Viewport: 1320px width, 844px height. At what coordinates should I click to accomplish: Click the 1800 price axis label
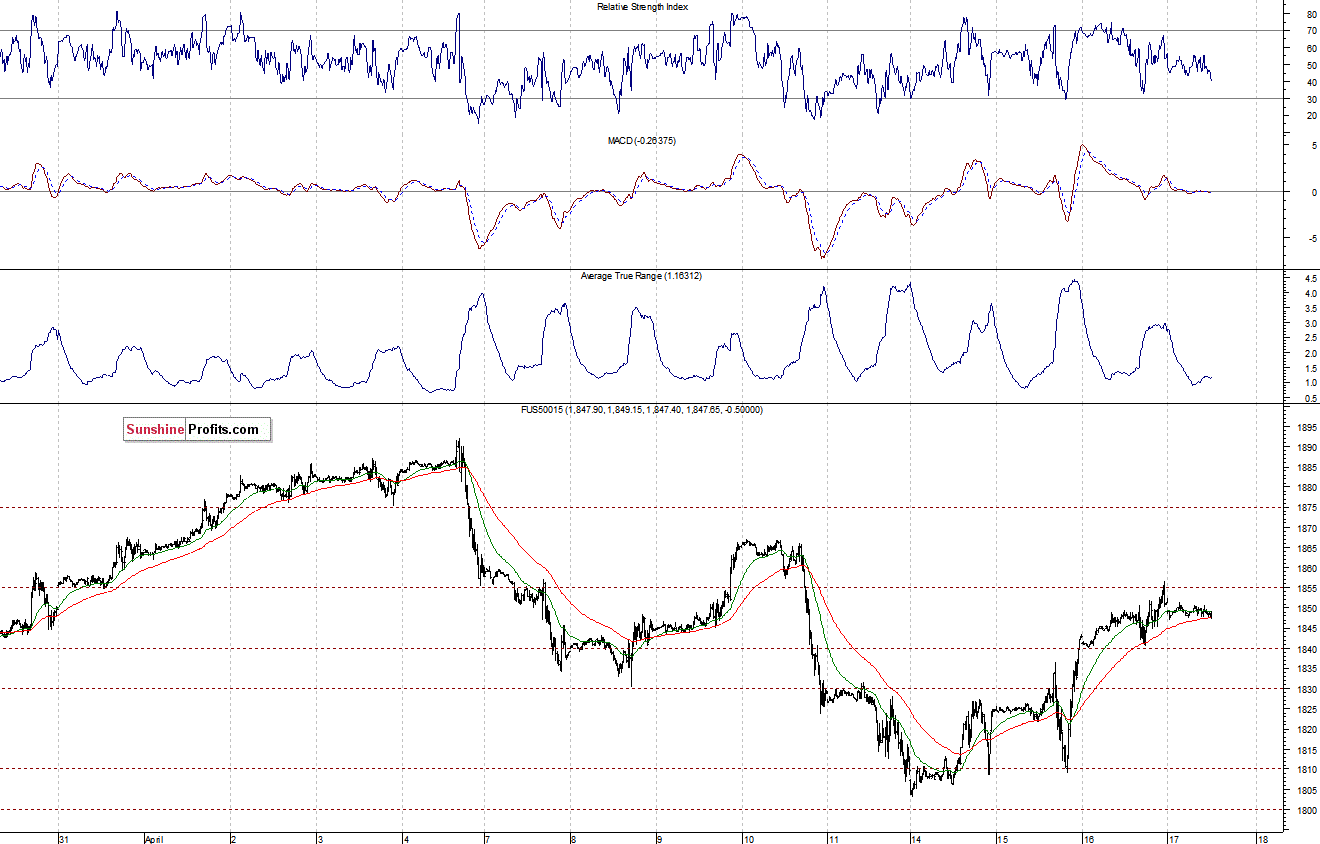(x=1306, y=810)
